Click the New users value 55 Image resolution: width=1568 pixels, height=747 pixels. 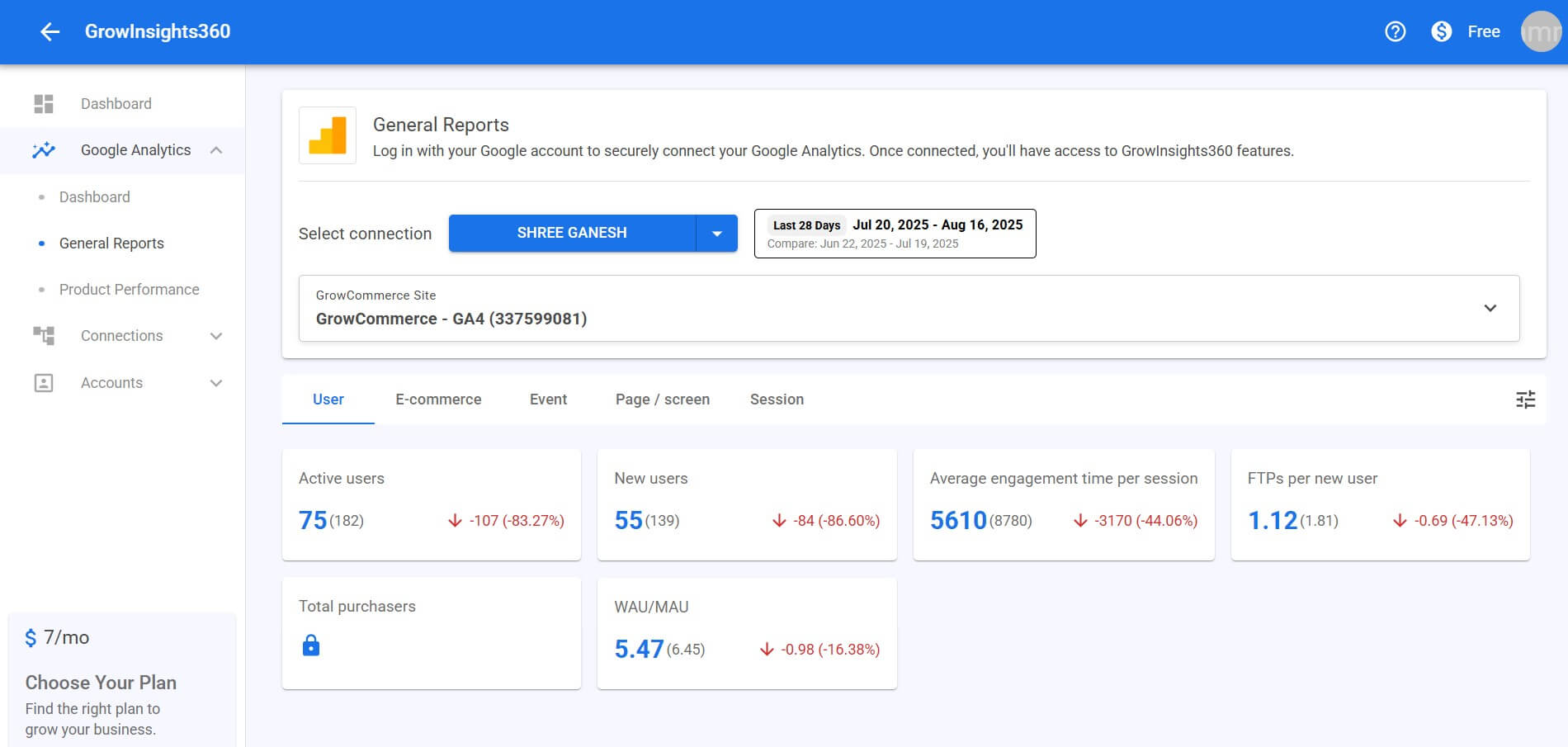pos(628,521)
